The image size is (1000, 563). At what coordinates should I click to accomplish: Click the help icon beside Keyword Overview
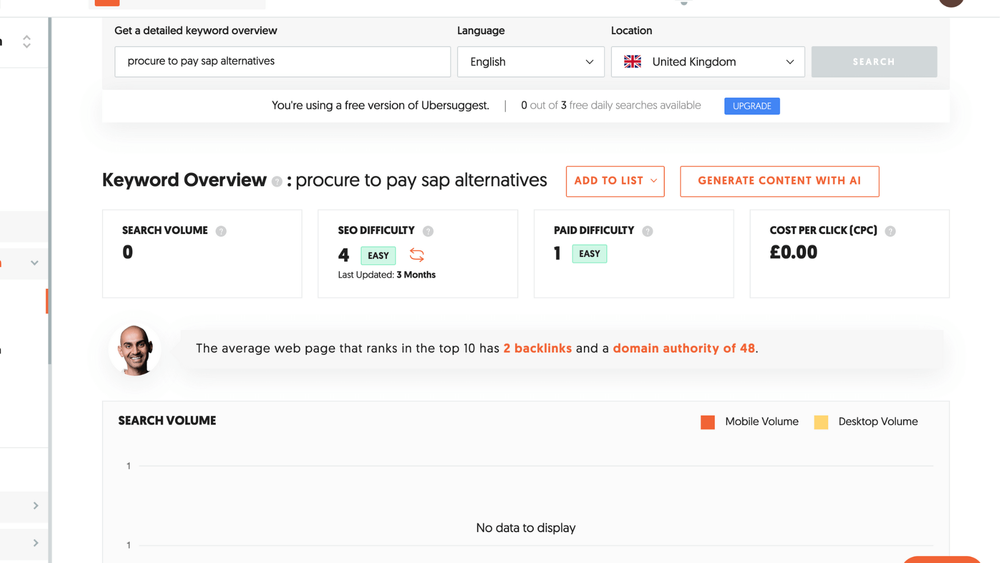coord(277,182)
